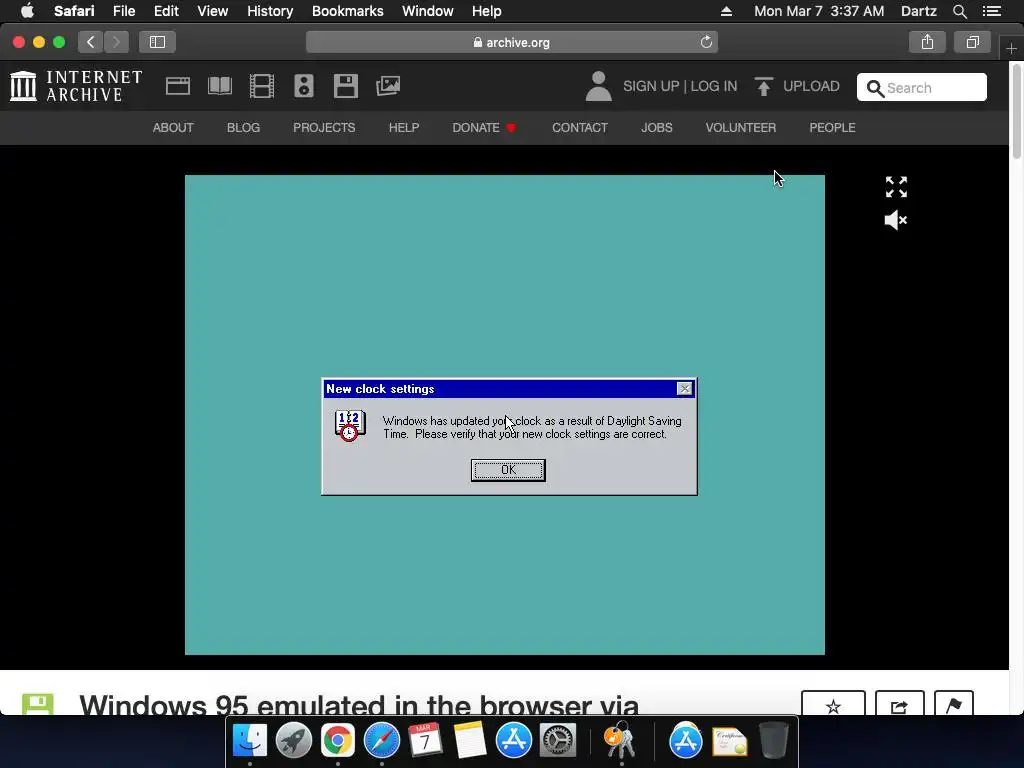Click the share item arrow button
The height and width of the screenshot is (768, 1024).
coord(899,704)
